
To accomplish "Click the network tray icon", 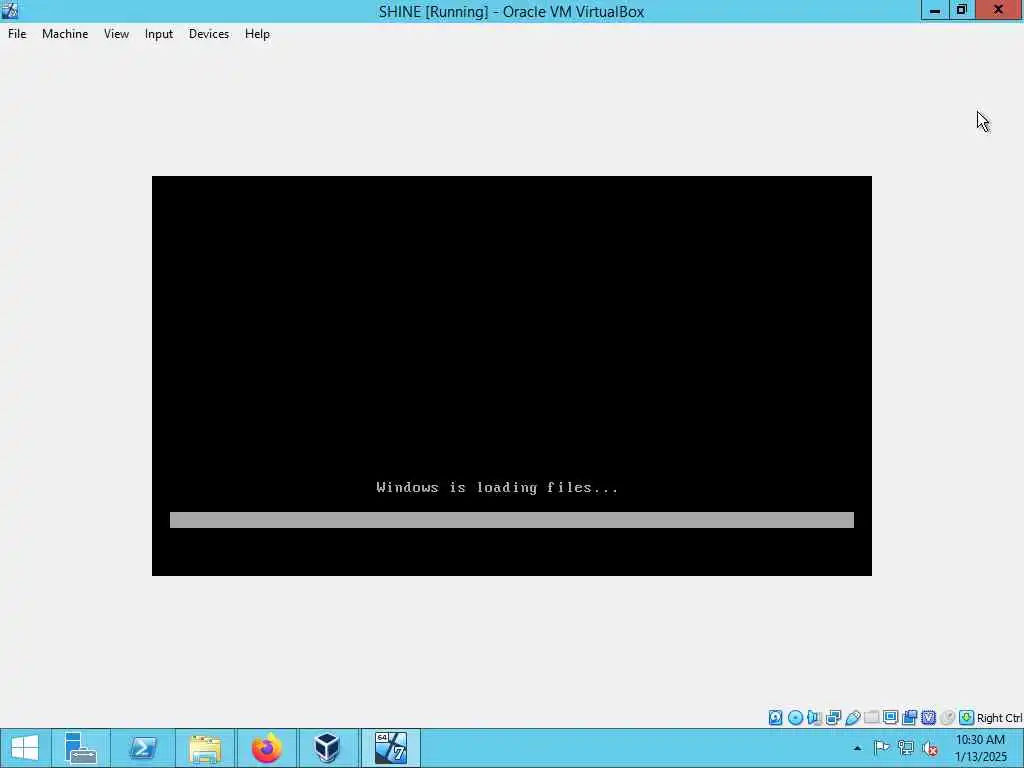I will pyautogui.click(x=906, y=748).
